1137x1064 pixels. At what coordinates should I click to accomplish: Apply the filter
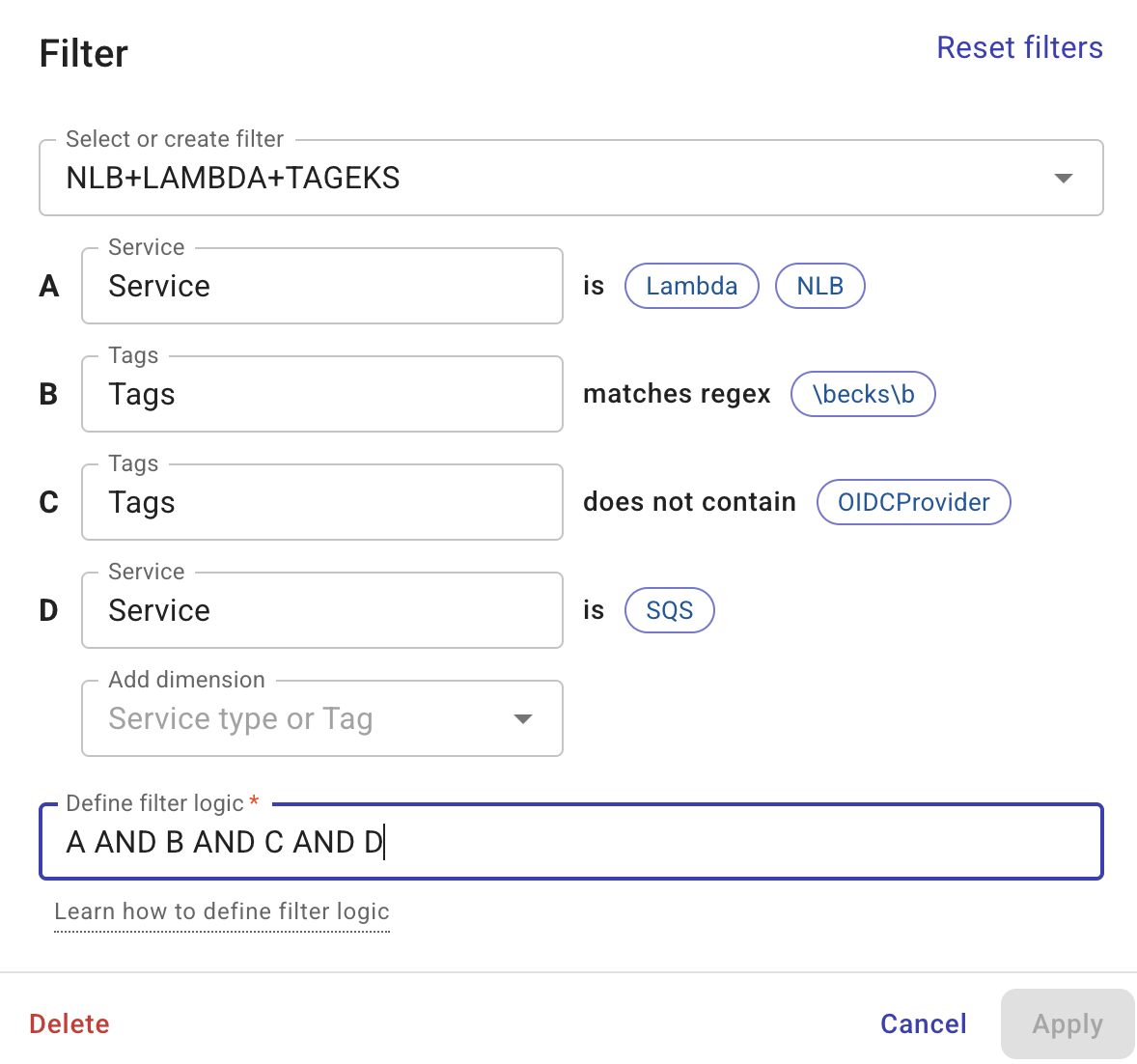click(x=1067, y=1023)
